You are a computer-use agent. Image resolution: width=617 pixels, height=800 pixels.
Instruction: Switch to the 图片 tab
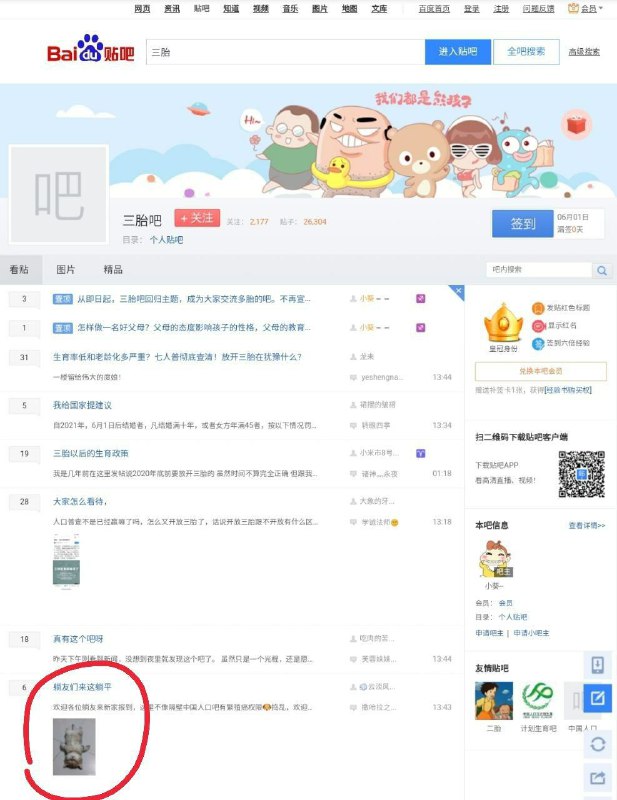pos(65,269)
